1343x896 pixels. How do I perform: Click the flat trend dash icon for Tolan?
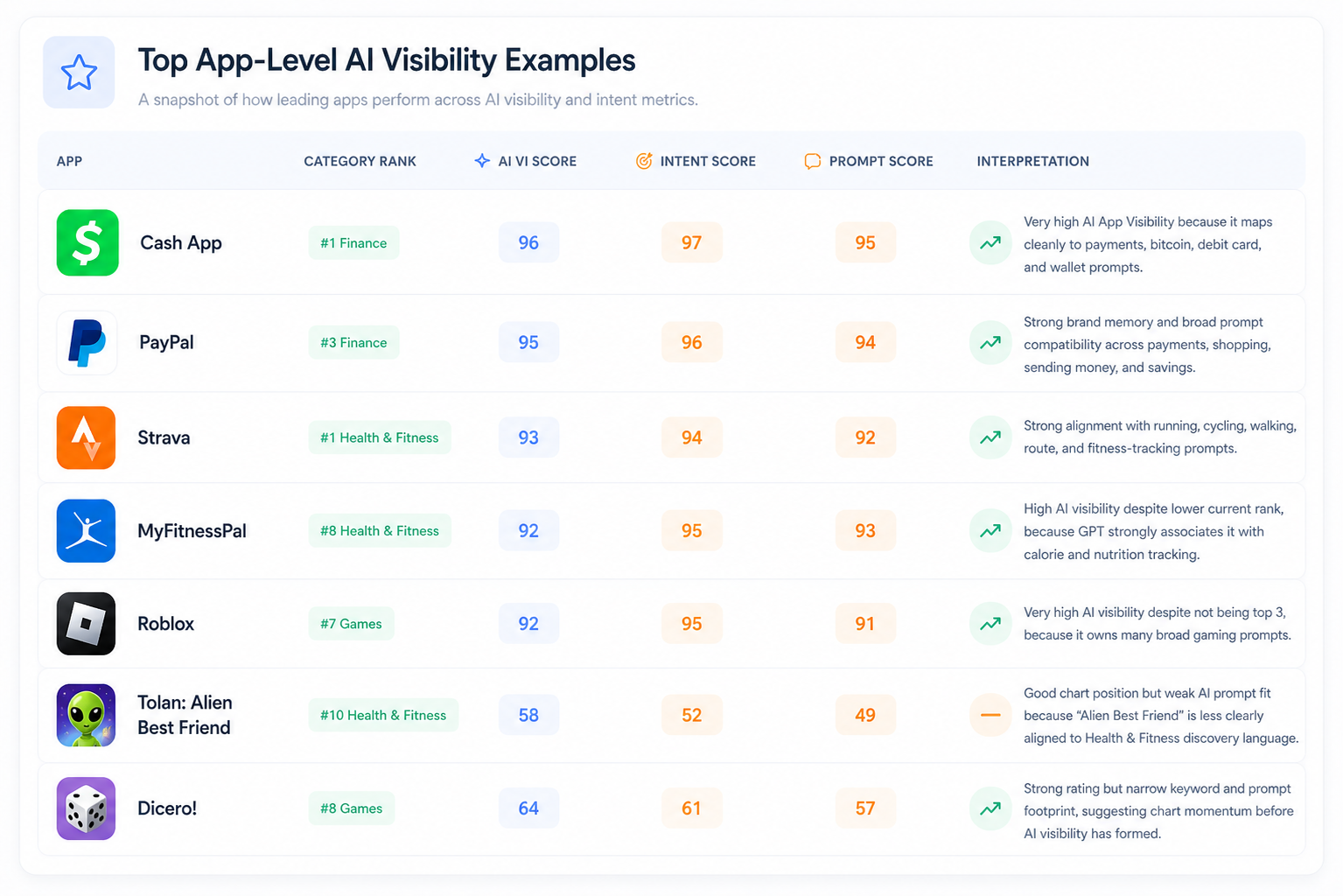click(990, 715)
